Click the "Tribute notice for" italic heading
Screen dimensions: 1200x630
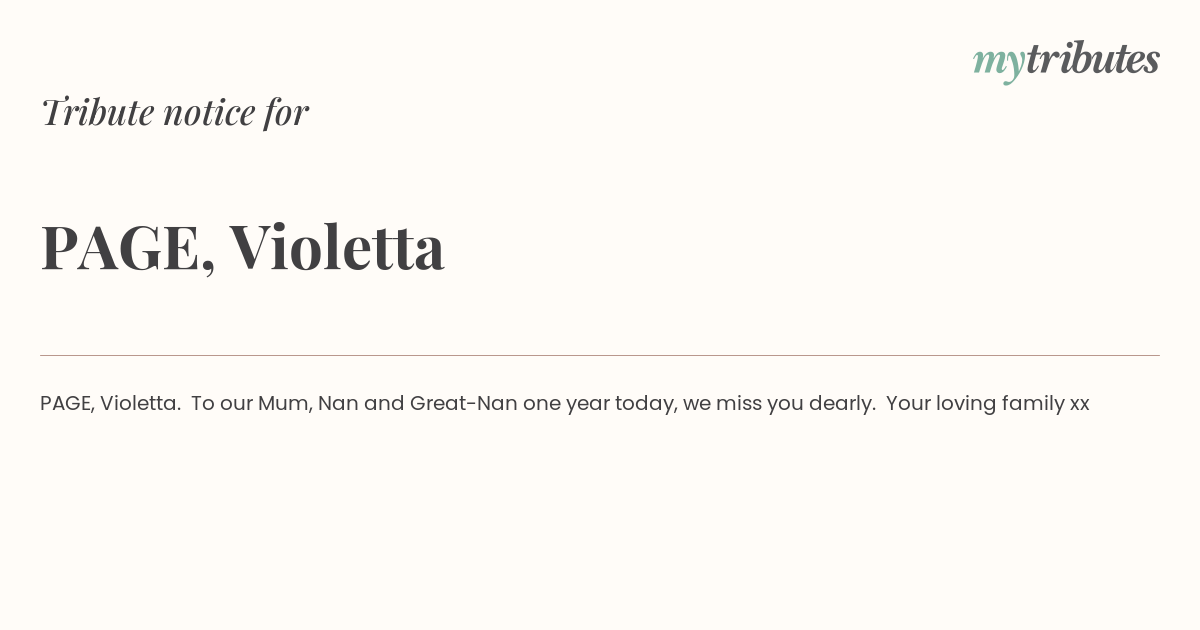tap(174, 112)
